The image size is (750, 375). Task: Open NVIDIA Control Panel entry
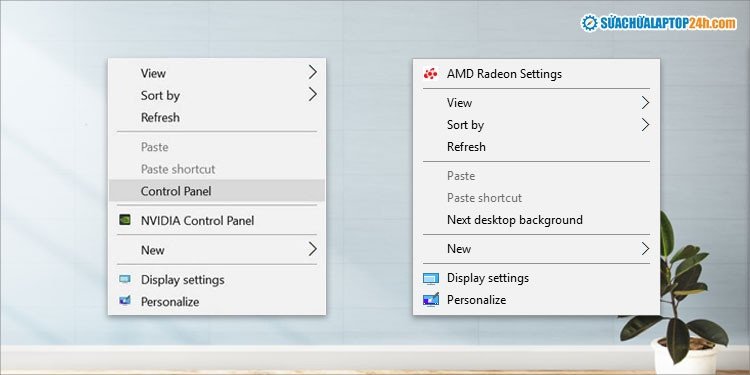coord(217,221)
